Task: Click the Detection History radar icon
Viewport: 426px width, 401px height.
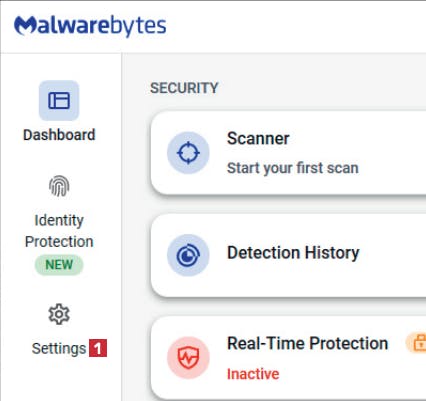Action: coord(188,255)
